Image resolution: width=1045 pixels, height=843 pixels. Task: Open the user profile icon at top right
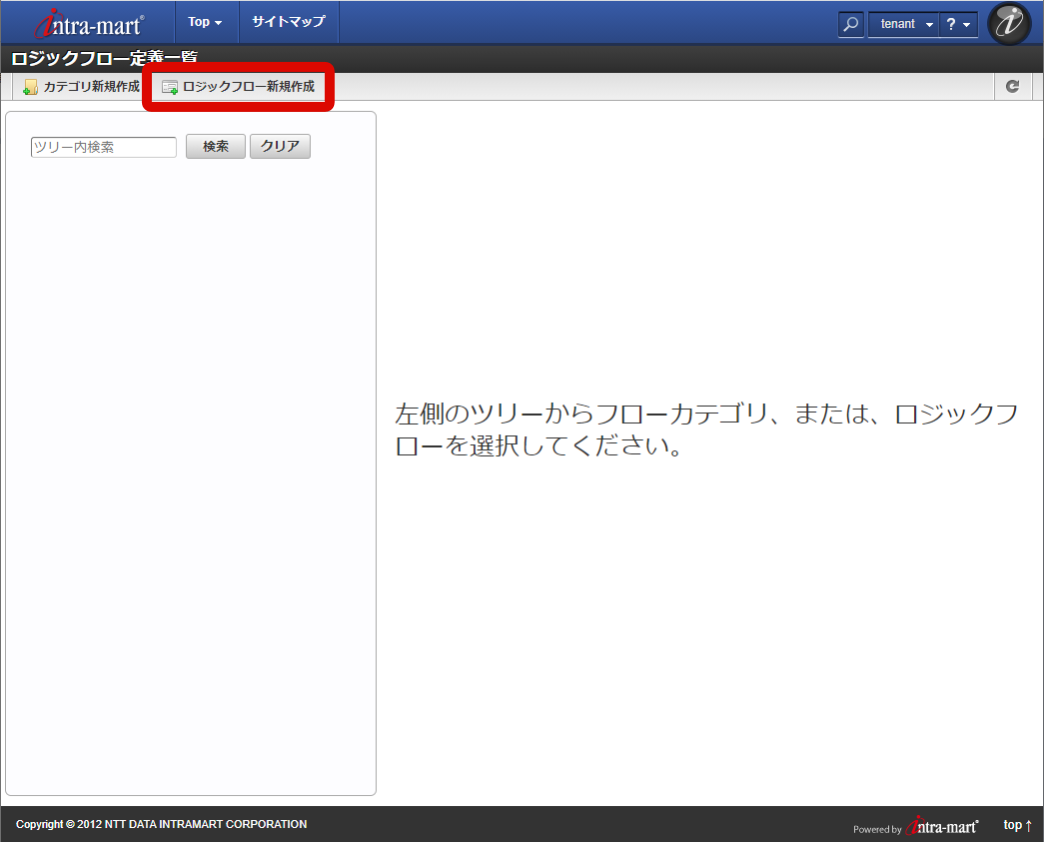click(1008, 23)
